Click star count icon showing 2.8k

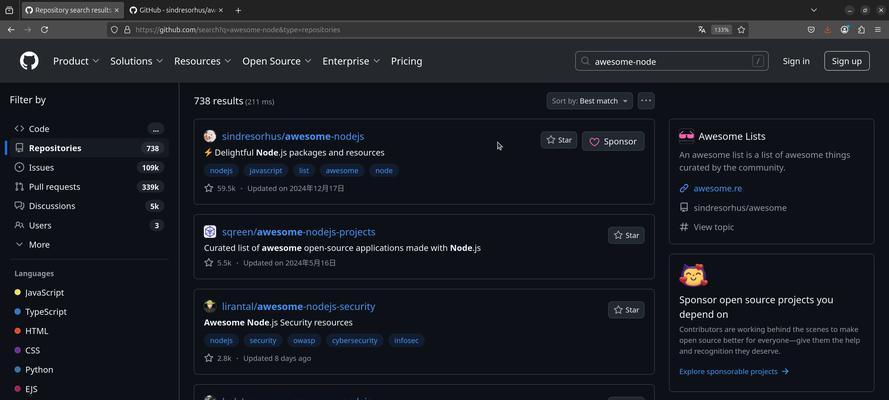209,358
